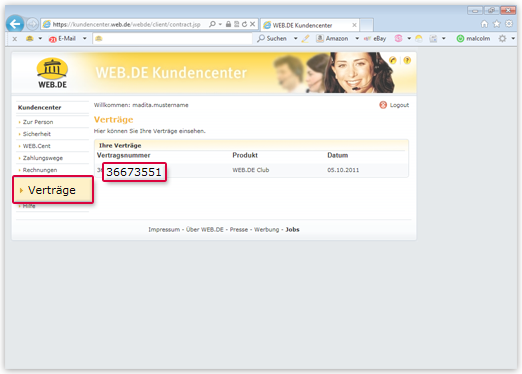Close the WEB.DE Kundencenter tab

tap(354, 25)
